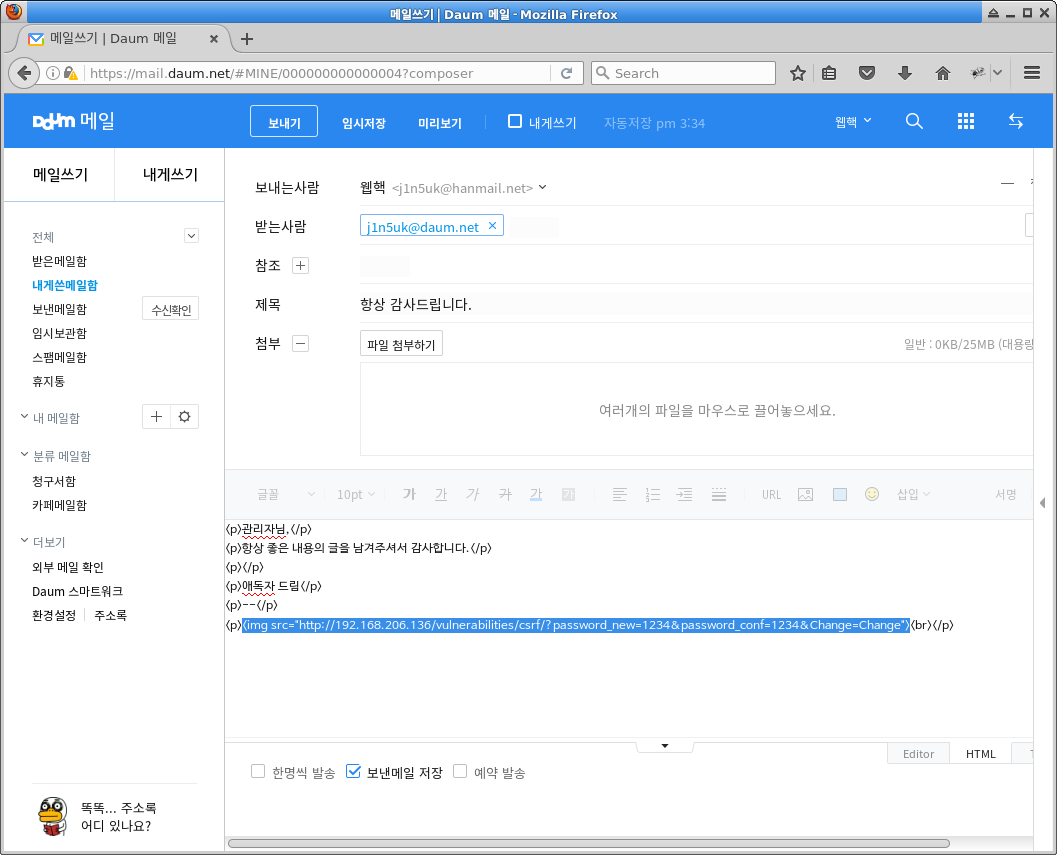Collapse the 분류 메일함 section
The height and width of the screenshot is (855, 1057).
[x=24, y=454]
